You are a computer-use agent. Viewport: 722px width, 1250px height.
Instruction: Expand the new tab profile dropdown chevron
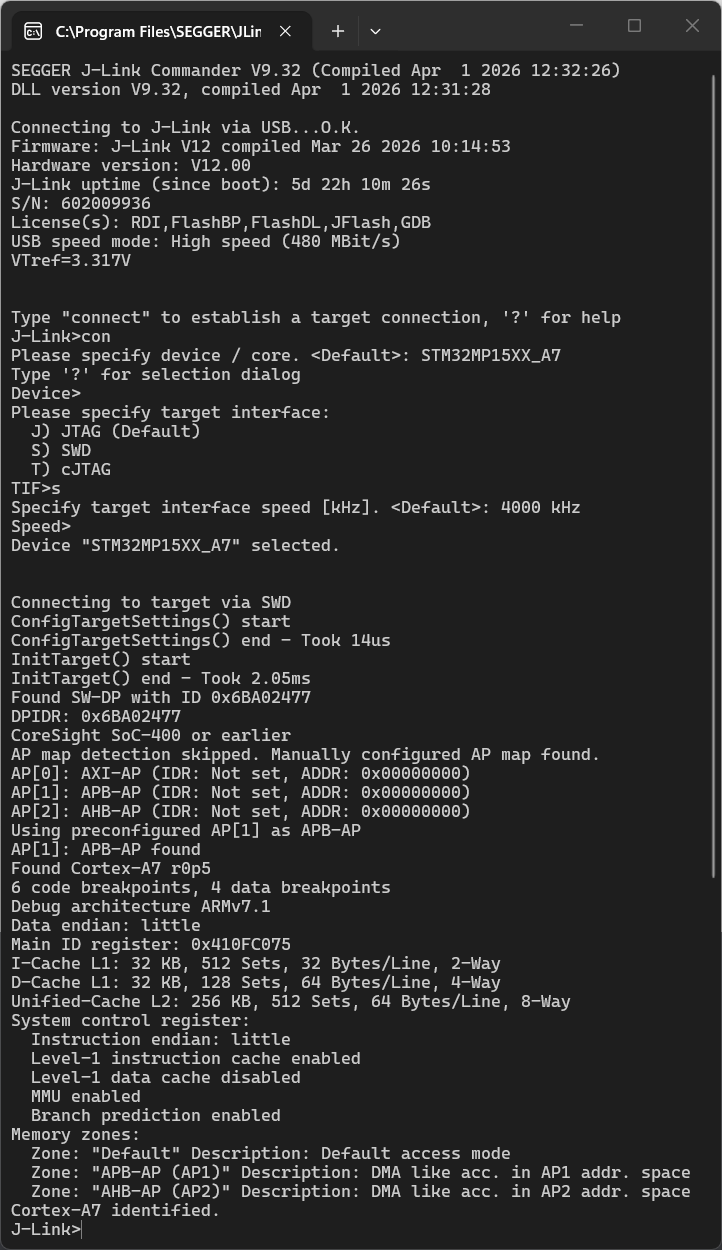coord(375,31)
